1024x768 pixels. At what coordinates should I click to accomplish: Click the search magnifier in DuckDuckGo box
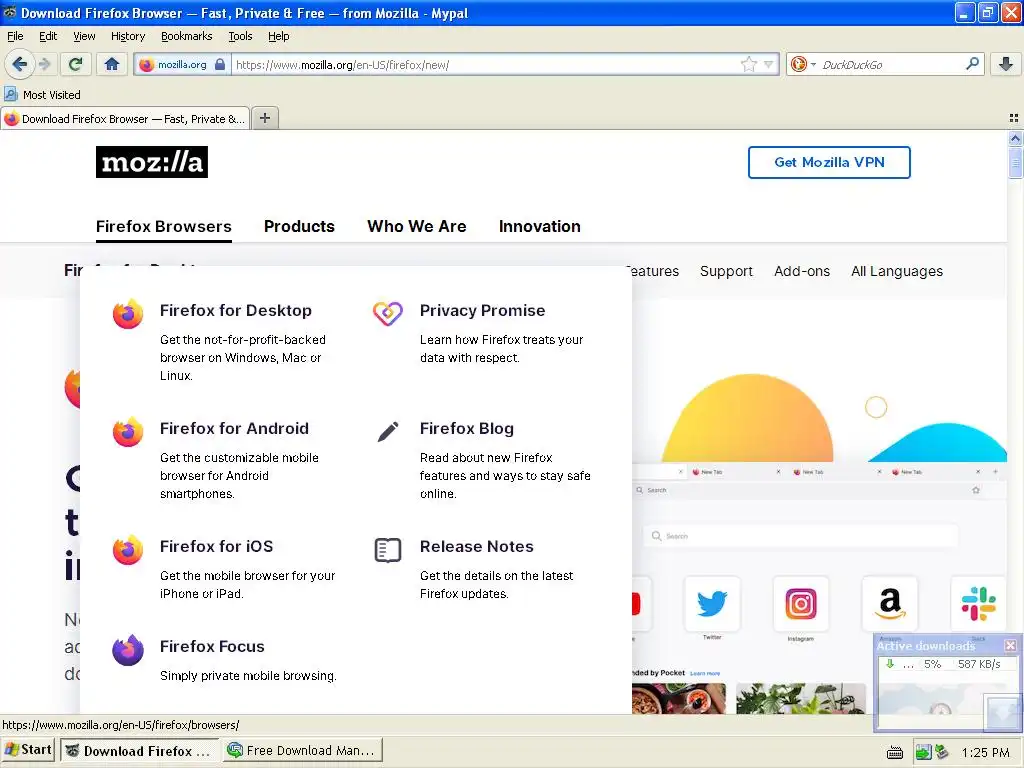(972, 64)
